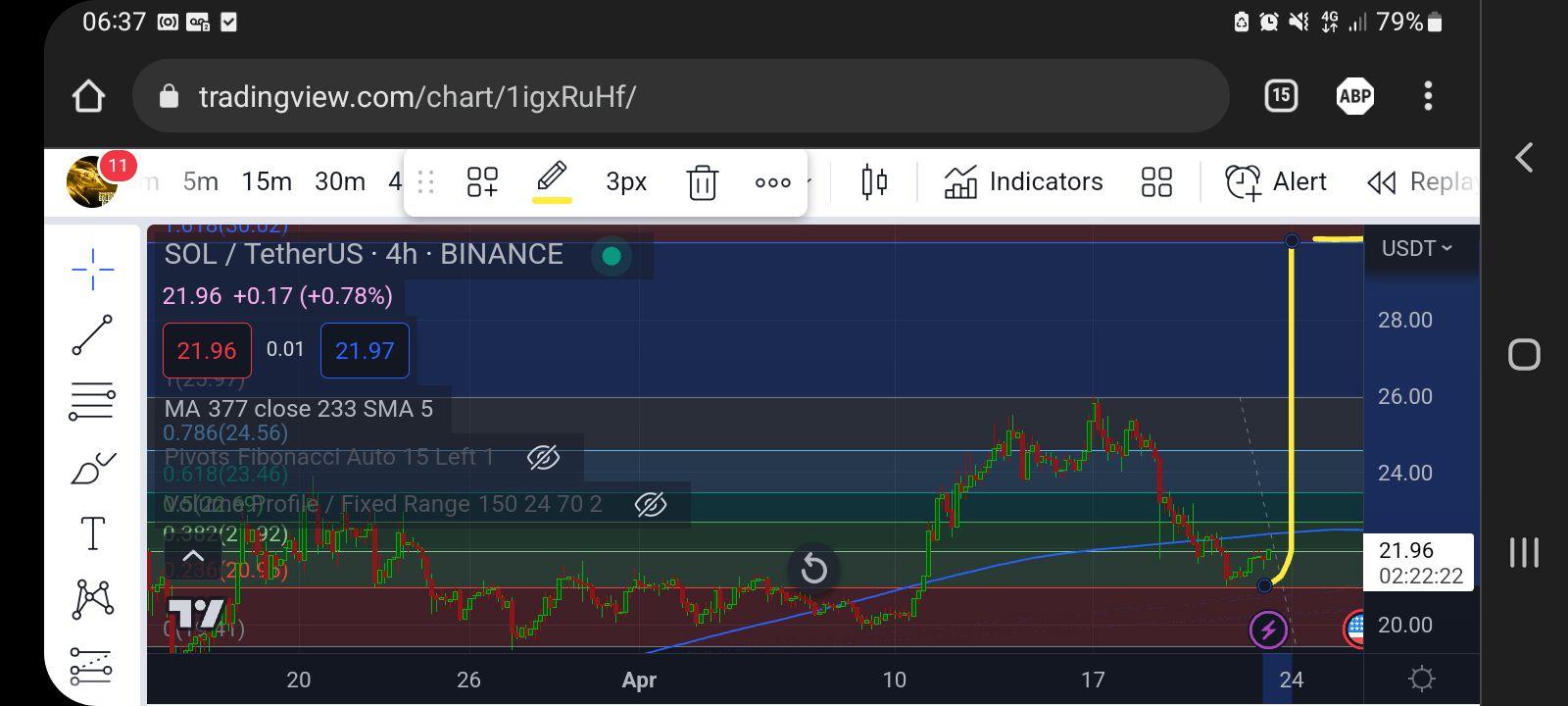
Task: Click the browser address bar URL
Action: pos(417,96)
